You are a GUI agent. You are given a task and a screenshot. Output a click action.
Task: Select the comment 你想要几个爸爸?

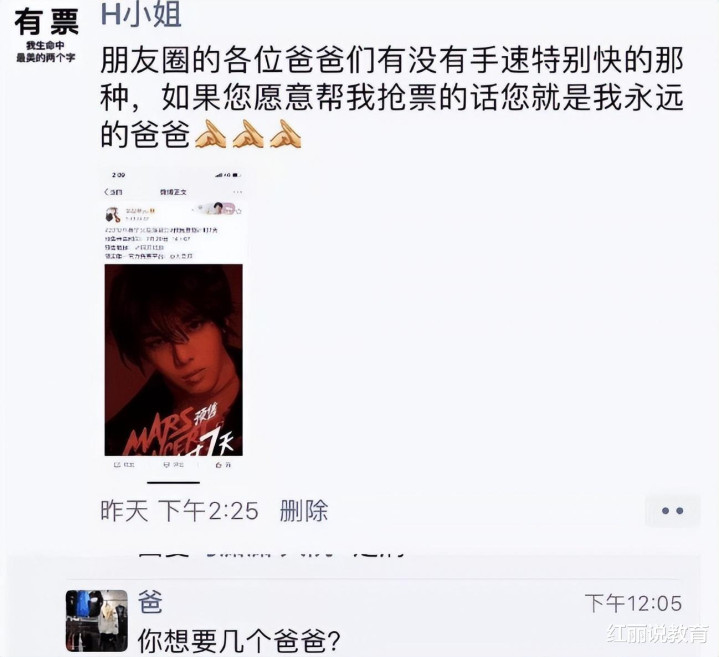pyautogui.click(x=238, y=640)
